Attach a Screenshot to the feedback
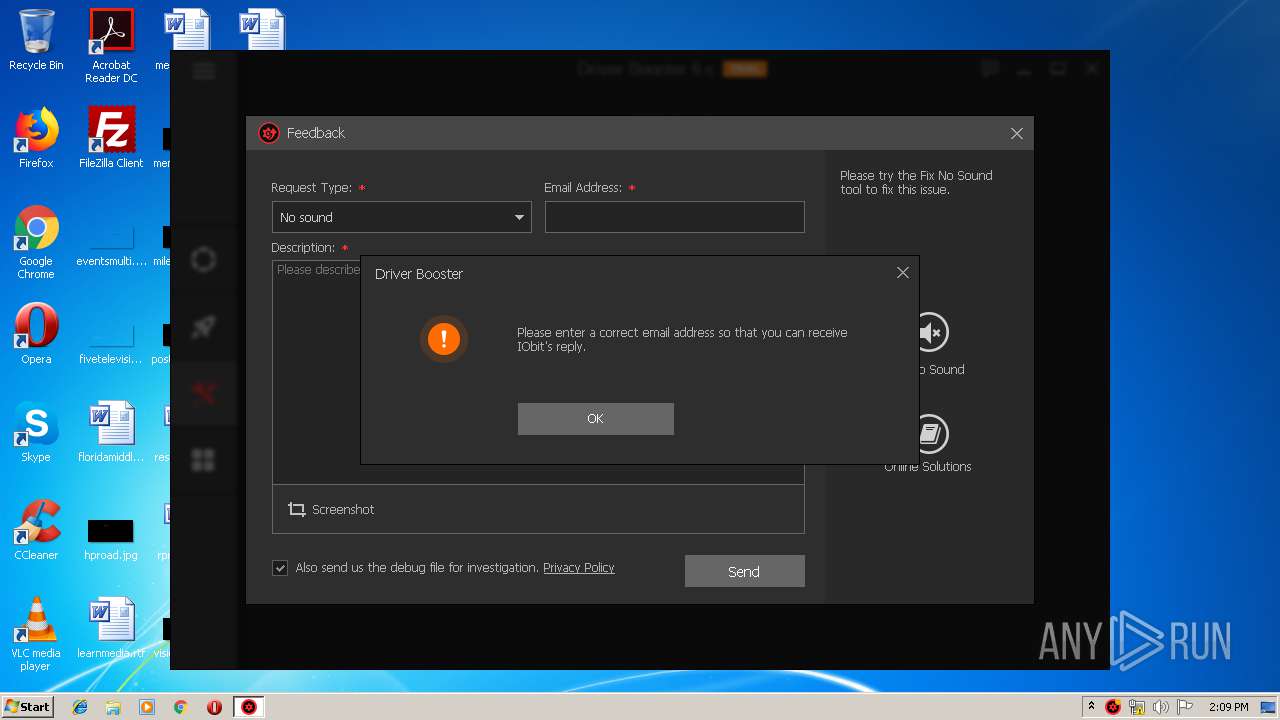1280x720 pixels. (331, 509)
